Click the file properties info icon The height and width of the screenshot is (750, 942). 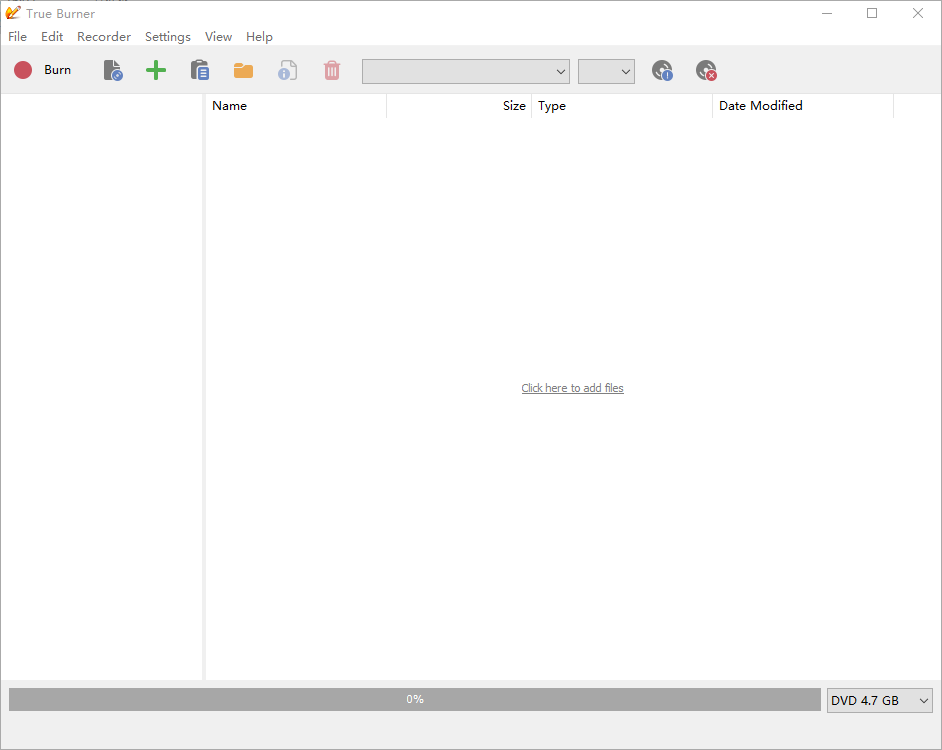pos(287,70)
